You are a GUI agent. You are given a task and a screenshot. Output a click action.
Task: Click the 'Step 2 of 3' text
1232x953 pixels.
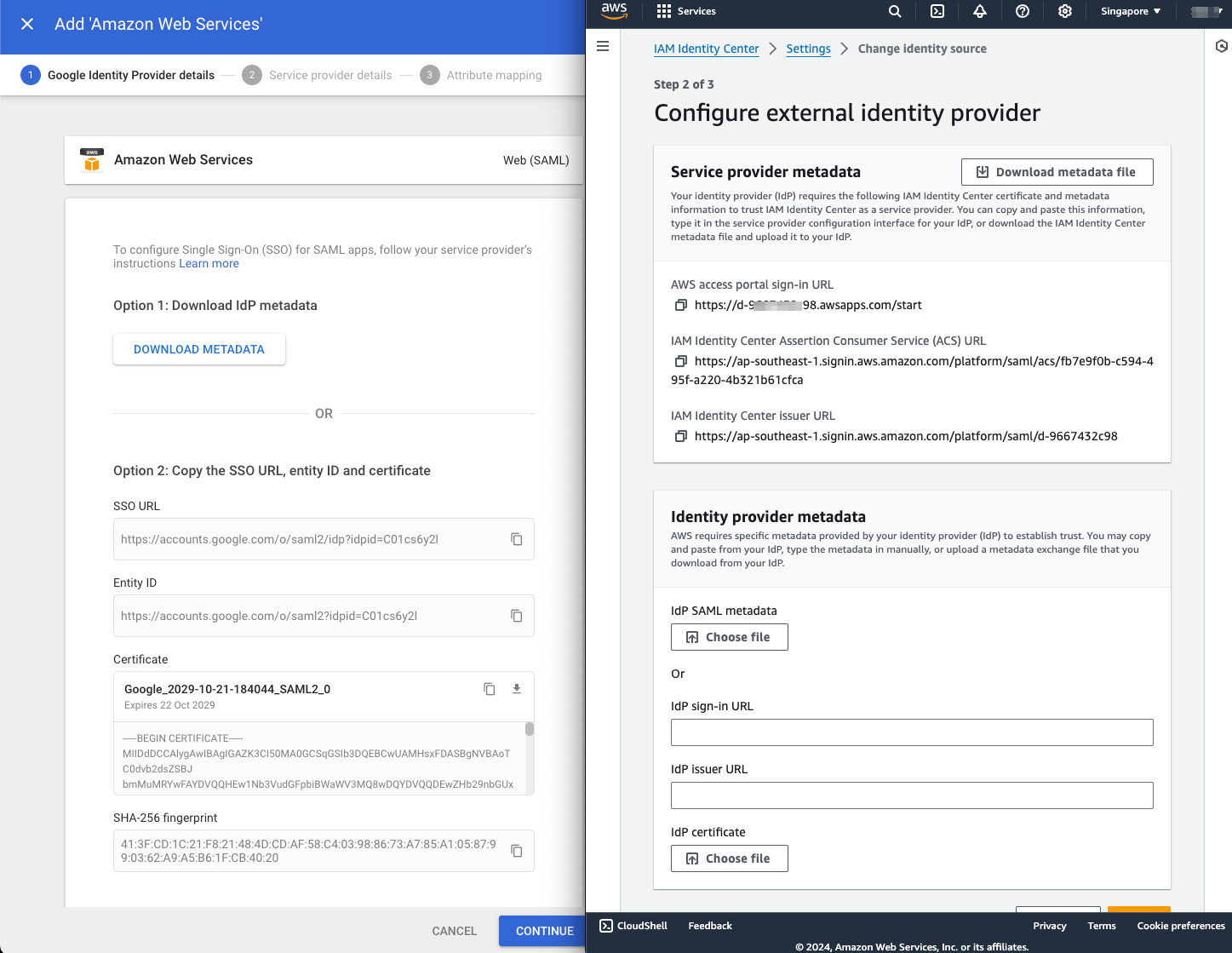[x=684, y=84]
